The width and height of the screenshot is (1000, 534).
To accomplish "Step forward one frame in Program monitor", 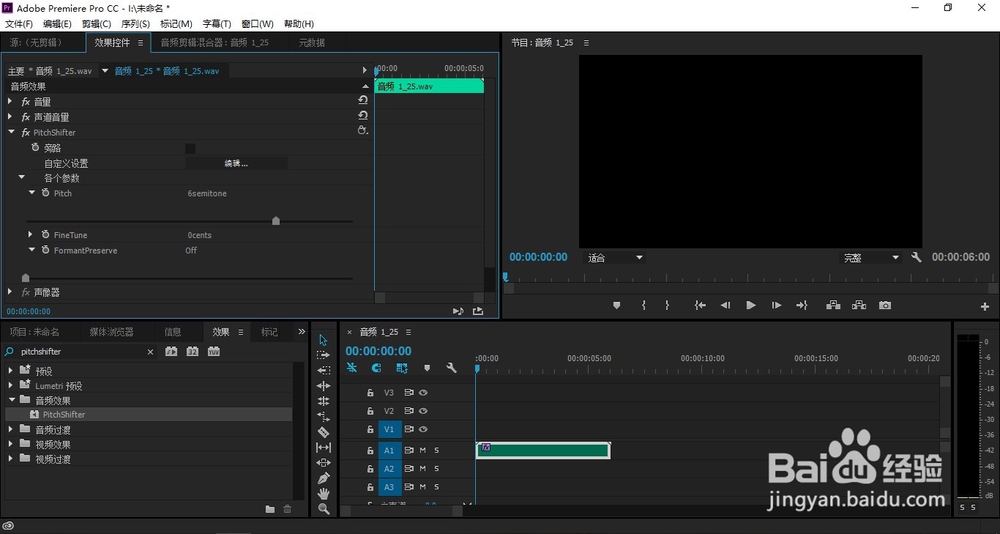I will point(776,306).
